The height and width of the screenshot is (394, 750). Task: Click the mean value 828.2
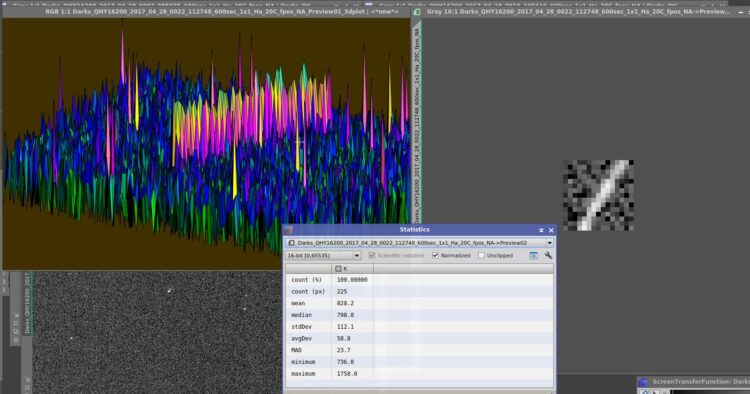point(345,303)
